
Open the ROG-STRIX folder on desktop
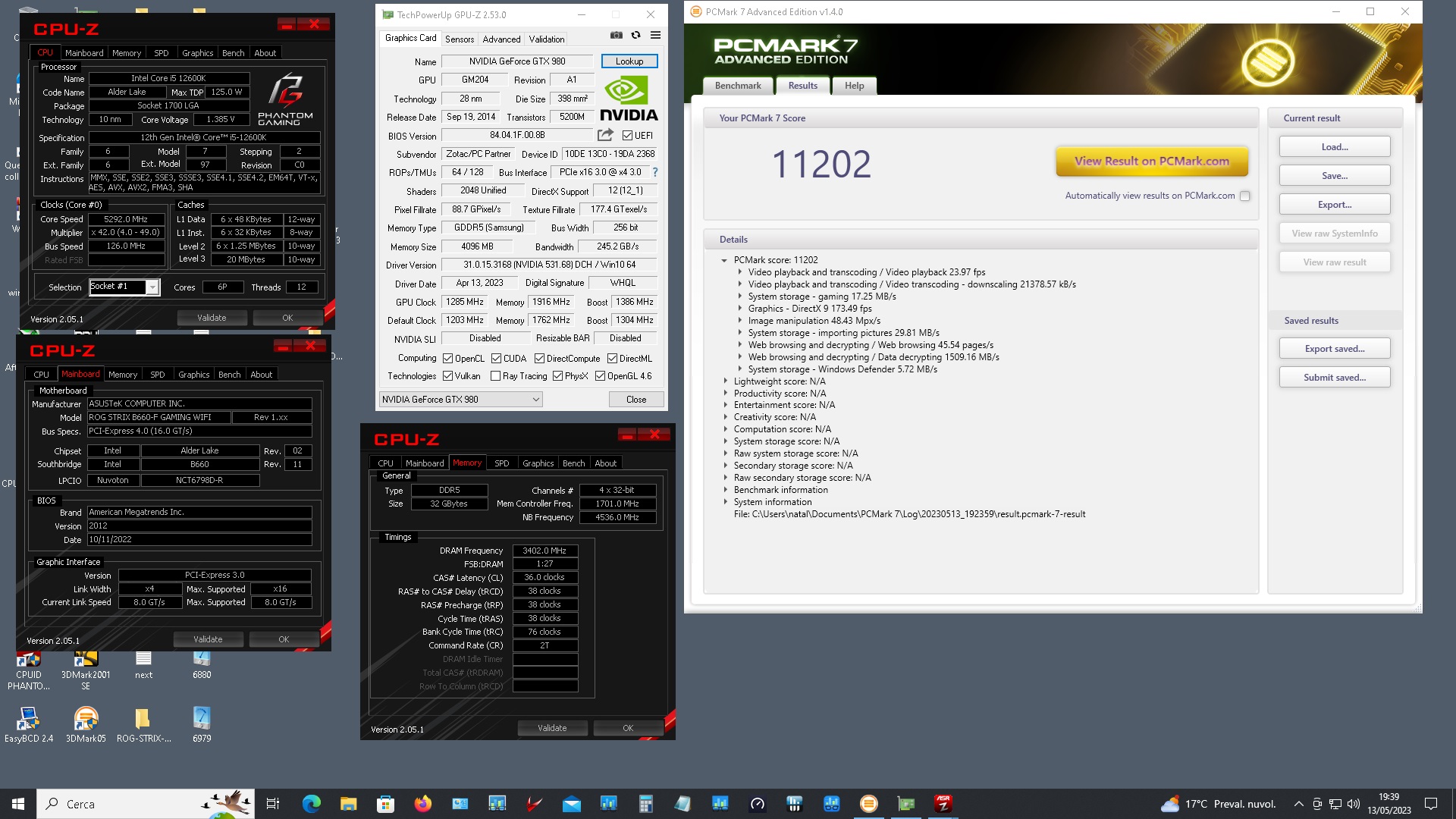tap(143, 724)
